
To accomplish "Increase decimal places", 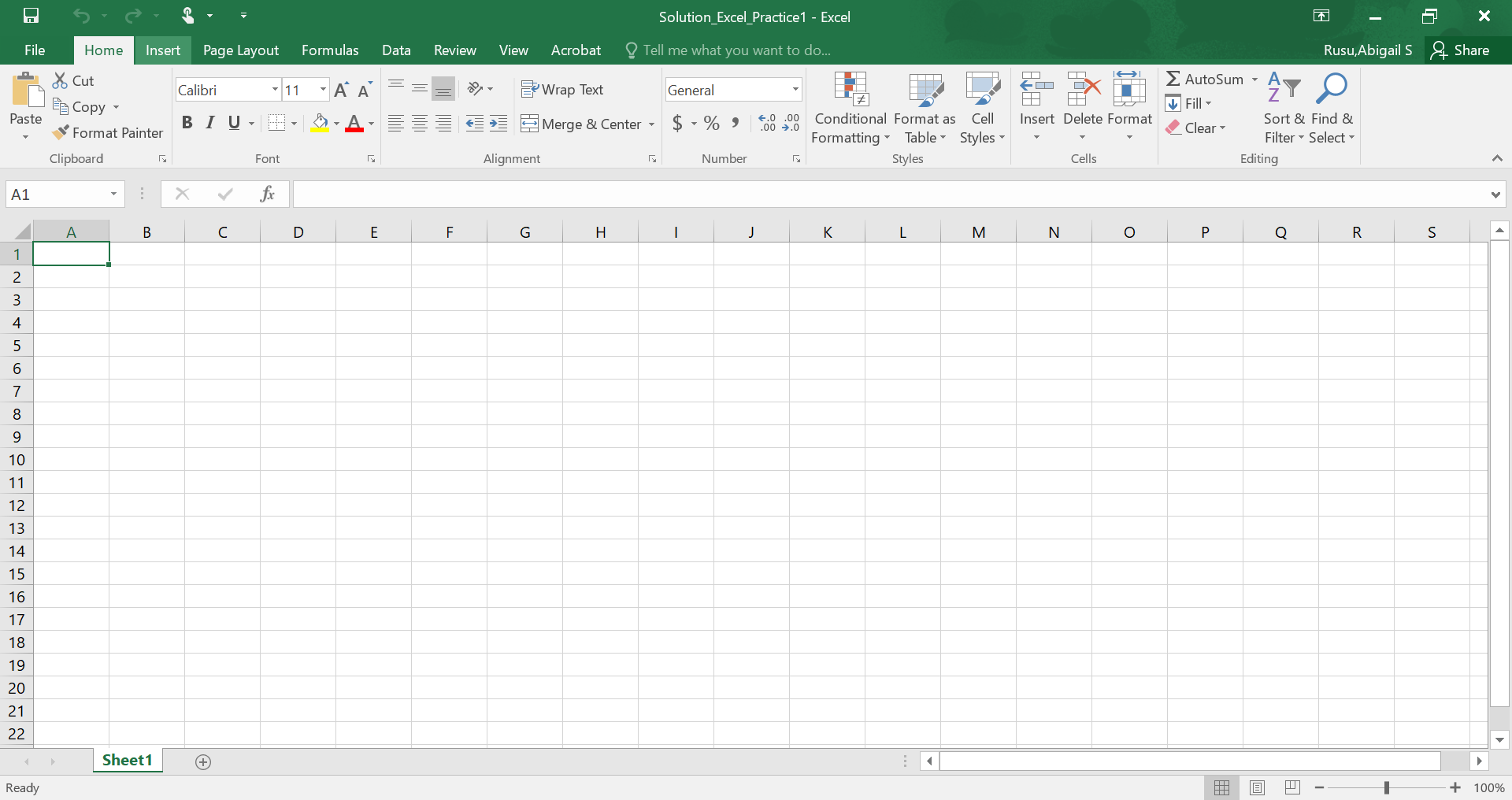I will coord(767,123).
